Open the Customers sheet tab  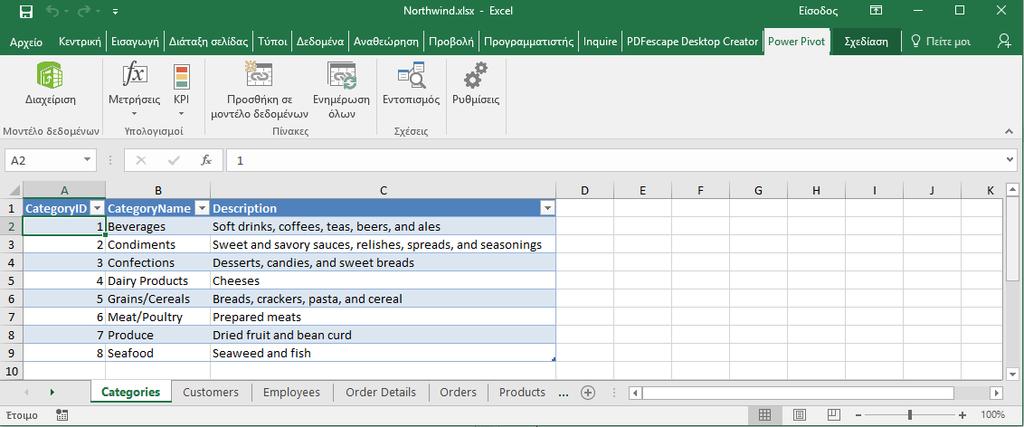[x=210, y=392]
